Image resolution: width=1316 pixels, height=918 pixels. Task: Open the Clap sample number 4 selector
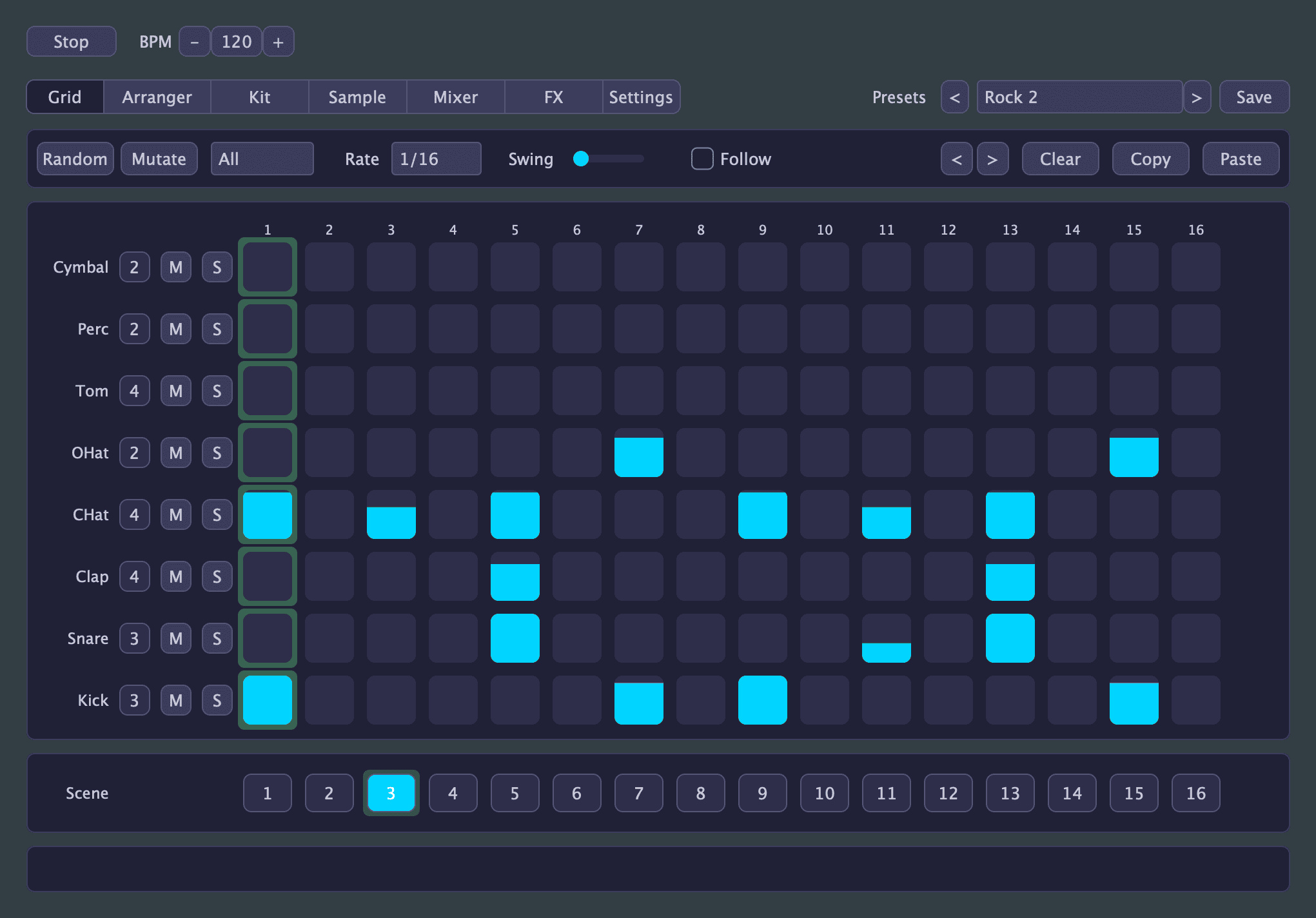[135, 576]
